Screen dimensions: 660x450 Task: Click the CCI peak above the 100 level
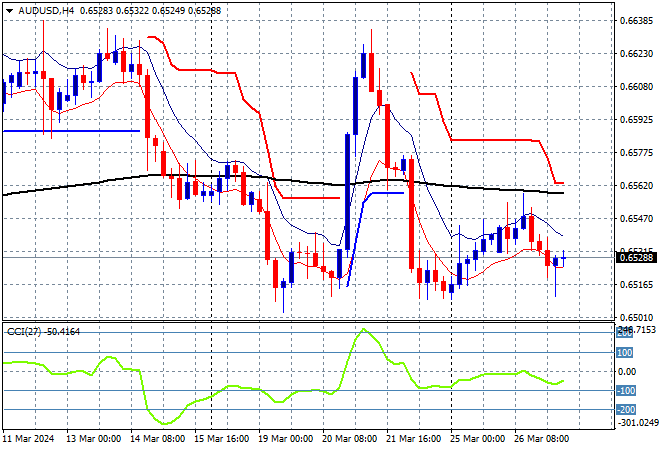click(x=363, y=329)
